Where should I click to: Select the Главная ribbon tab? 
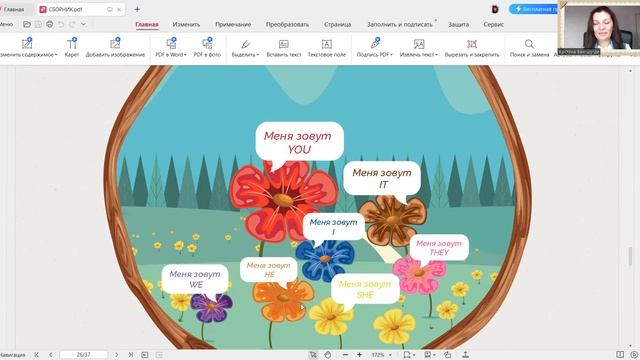pos(147,24)
